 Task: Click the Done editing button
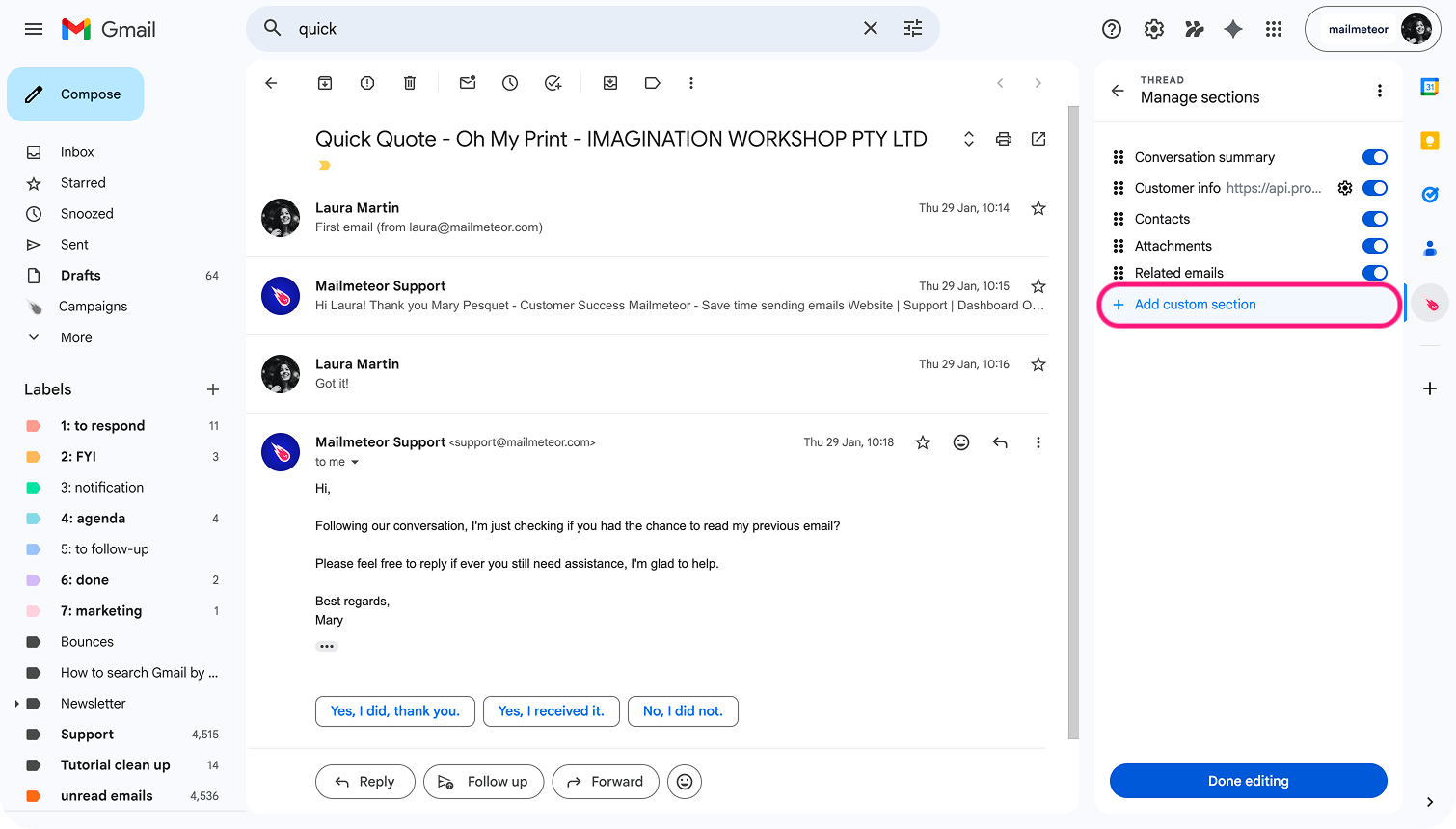(1248, 781)
